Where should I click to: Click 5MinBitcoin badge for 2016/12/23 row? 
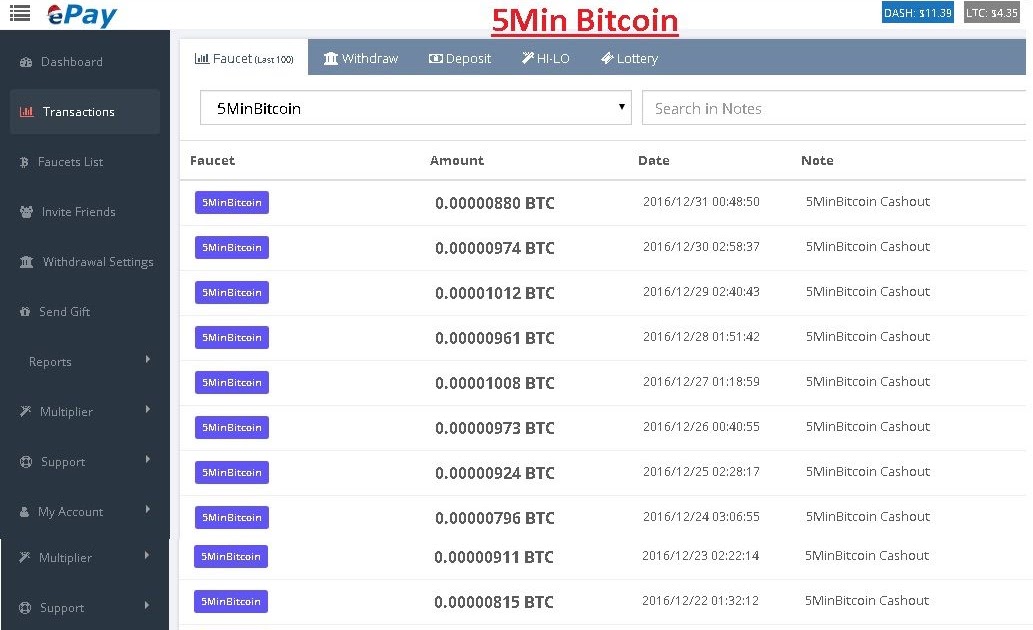point(231,556)
